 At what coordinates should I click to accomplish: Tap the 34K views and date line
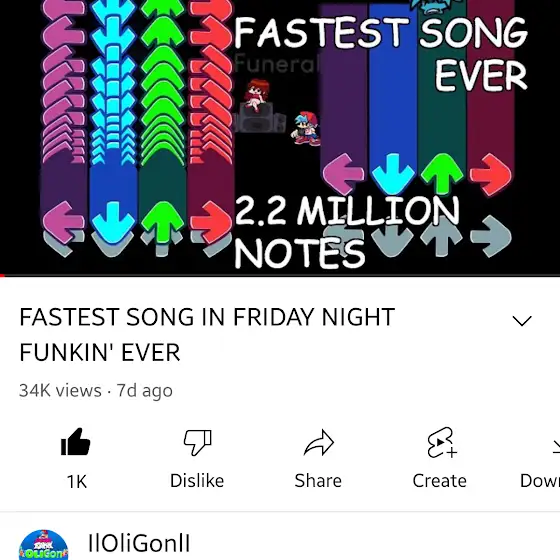click(96, 390)
